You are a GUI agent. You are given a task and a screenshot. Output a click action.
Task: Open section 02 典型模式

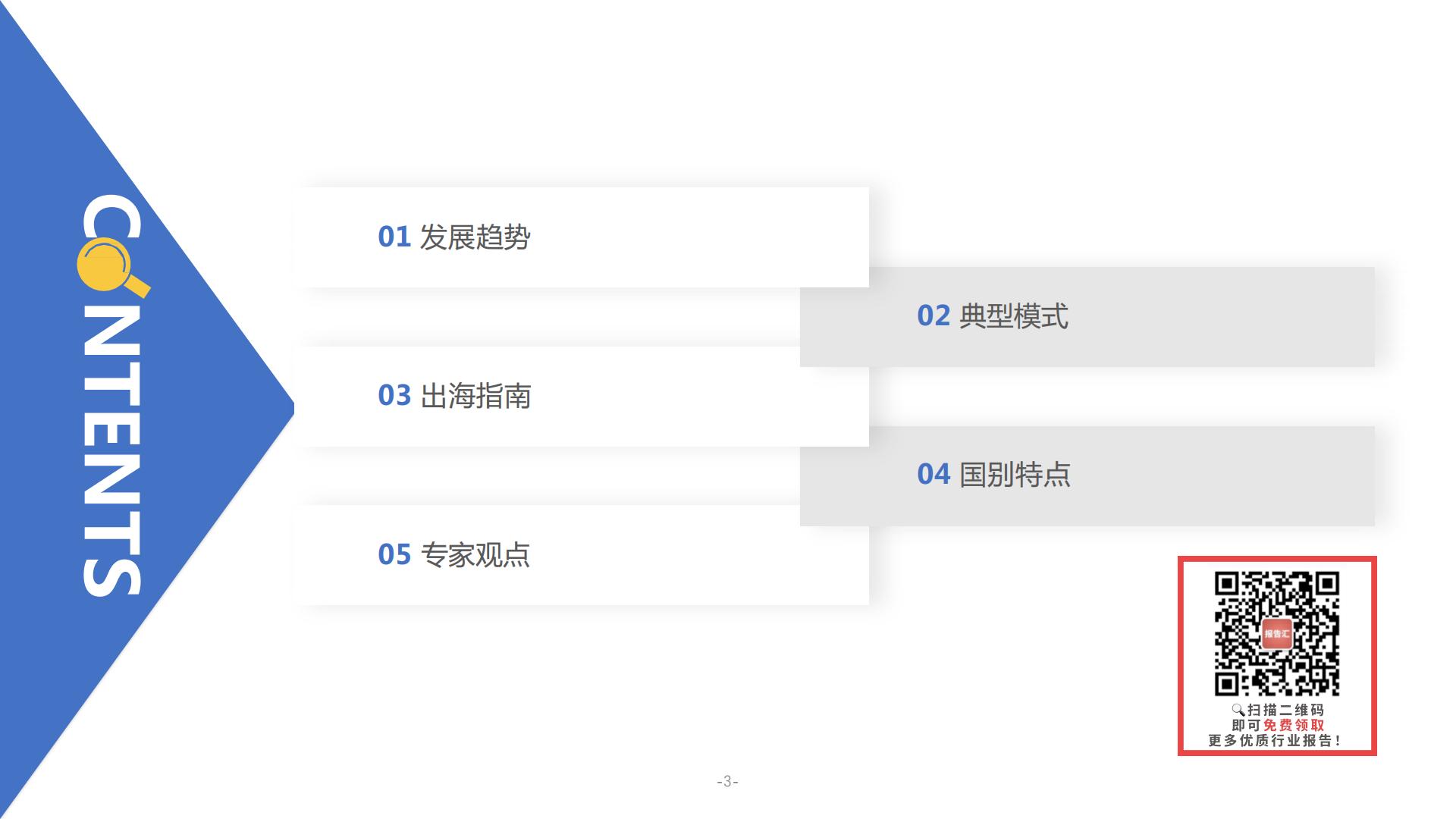click(x=1087, y=317)
